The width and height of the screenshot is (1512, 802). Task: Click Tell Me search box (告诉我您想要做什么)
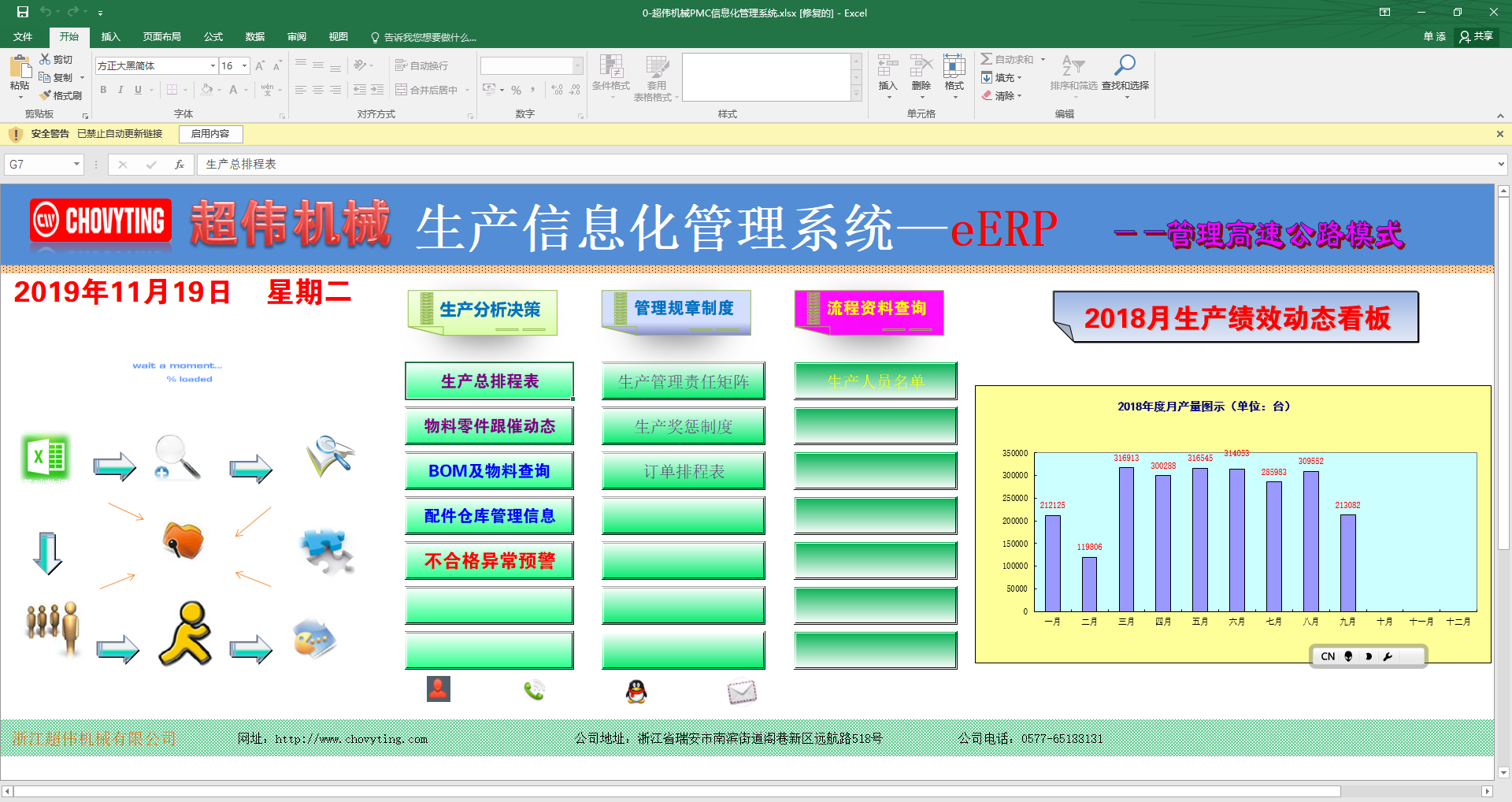tap(424, 37)
